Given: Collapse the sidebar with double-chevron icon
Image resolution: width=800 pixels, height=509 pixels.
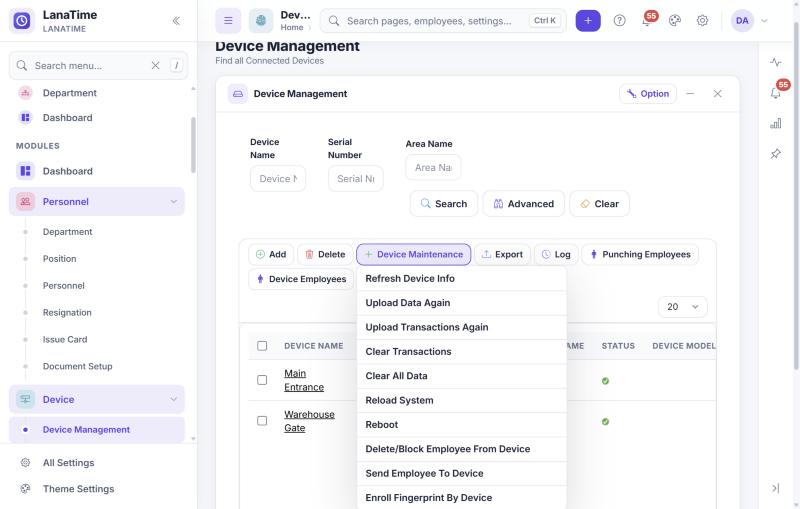Looking at the screenshot, I should pos(176,20).
